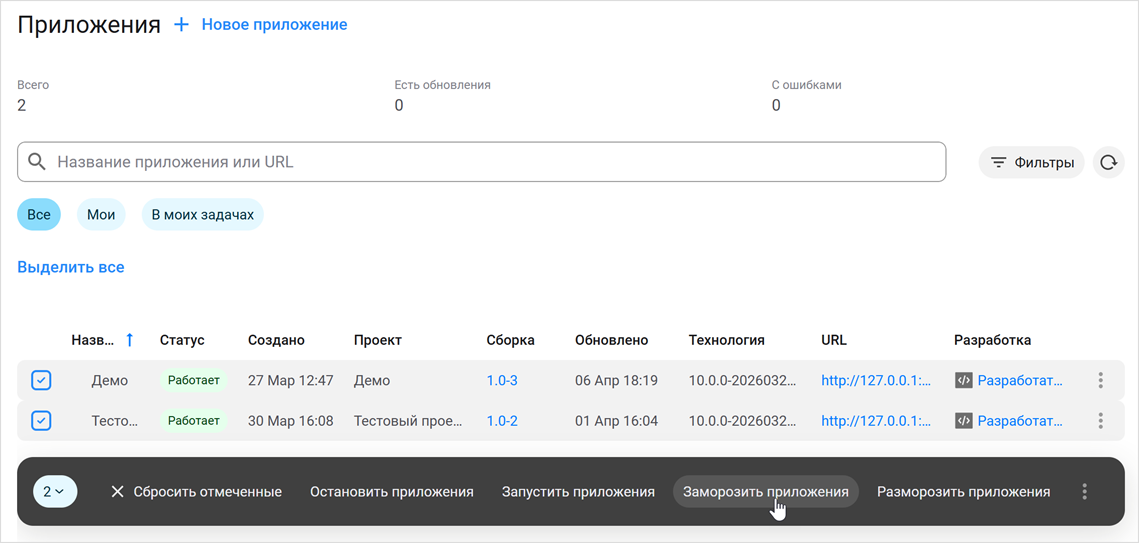The image size is (1139, 543).
Task: Click the Статус column header
Action: point(182,340)
